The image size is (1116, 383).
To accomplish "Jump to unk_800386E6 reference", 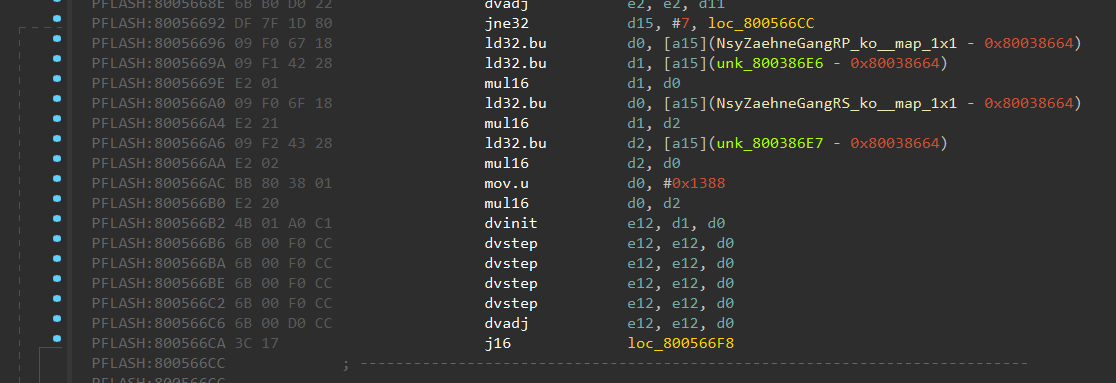I will click(770, 63).
